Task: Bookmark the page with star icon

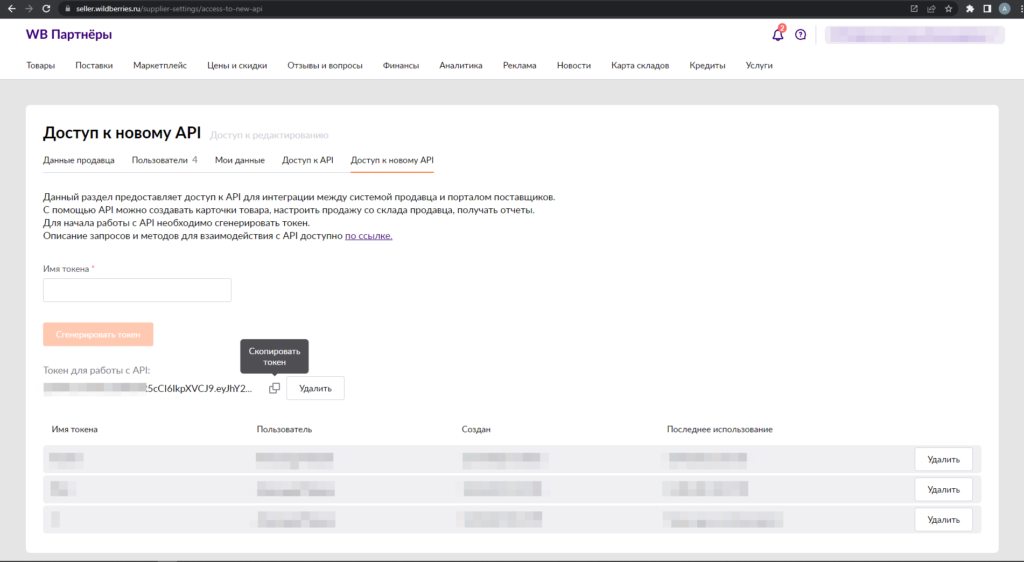Action: point(948,8)
